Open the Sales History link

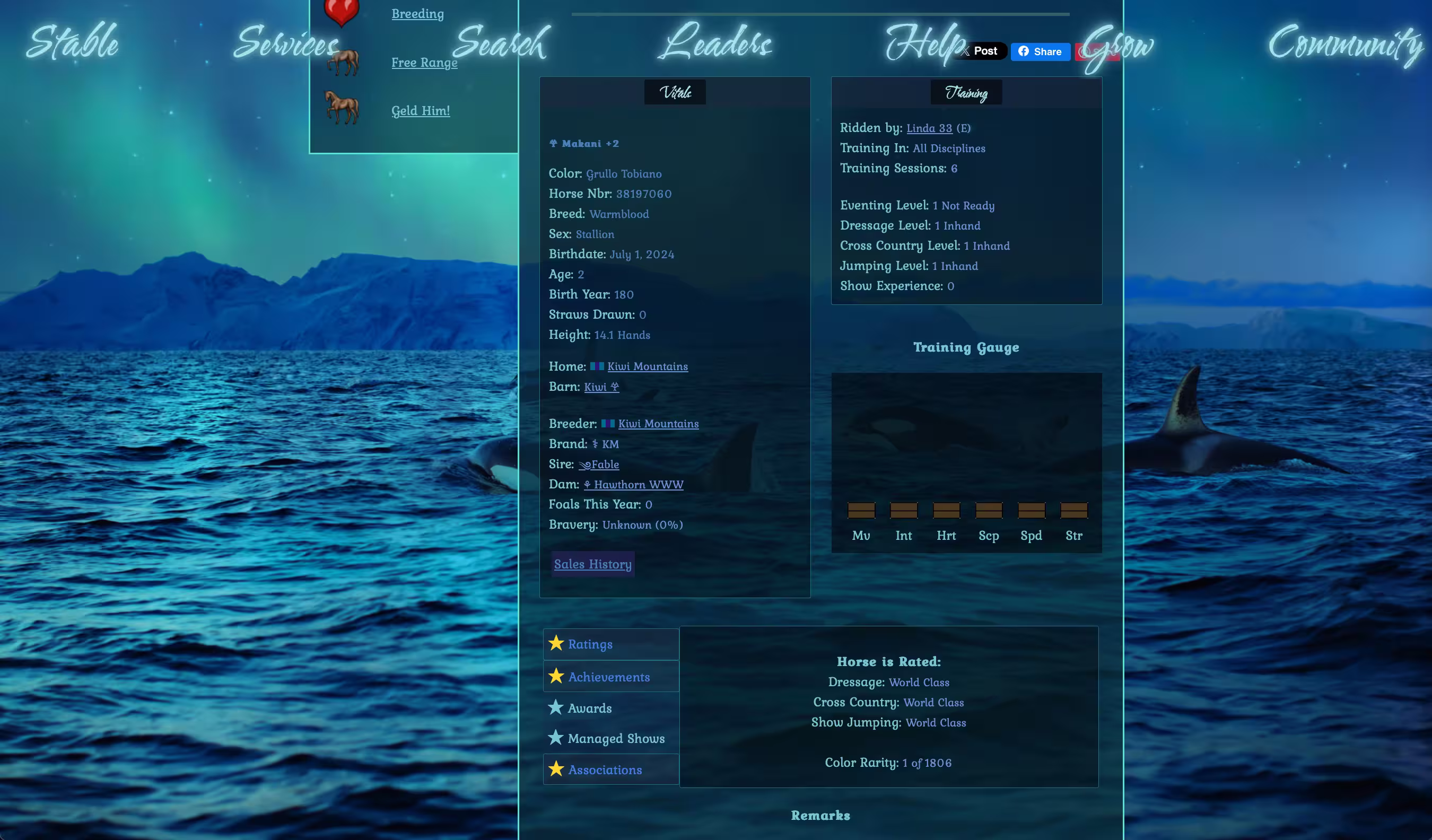click(x=593, y=564)
